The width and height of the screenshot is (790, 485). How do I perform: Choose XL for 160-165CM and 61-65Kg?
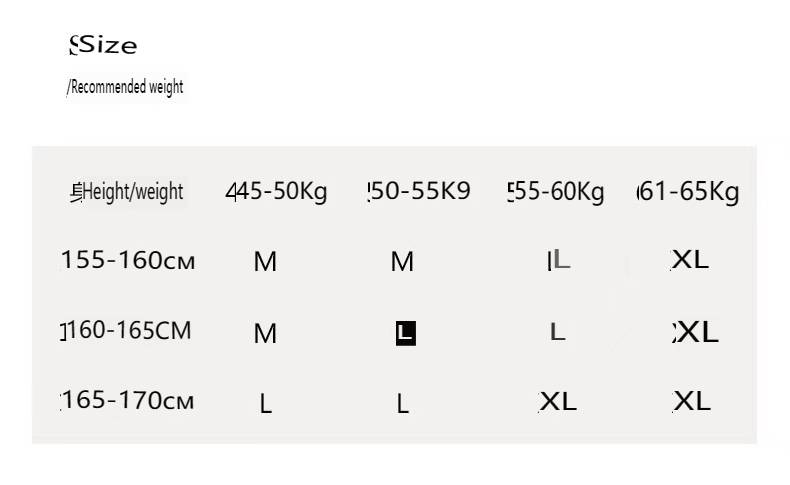696,332
